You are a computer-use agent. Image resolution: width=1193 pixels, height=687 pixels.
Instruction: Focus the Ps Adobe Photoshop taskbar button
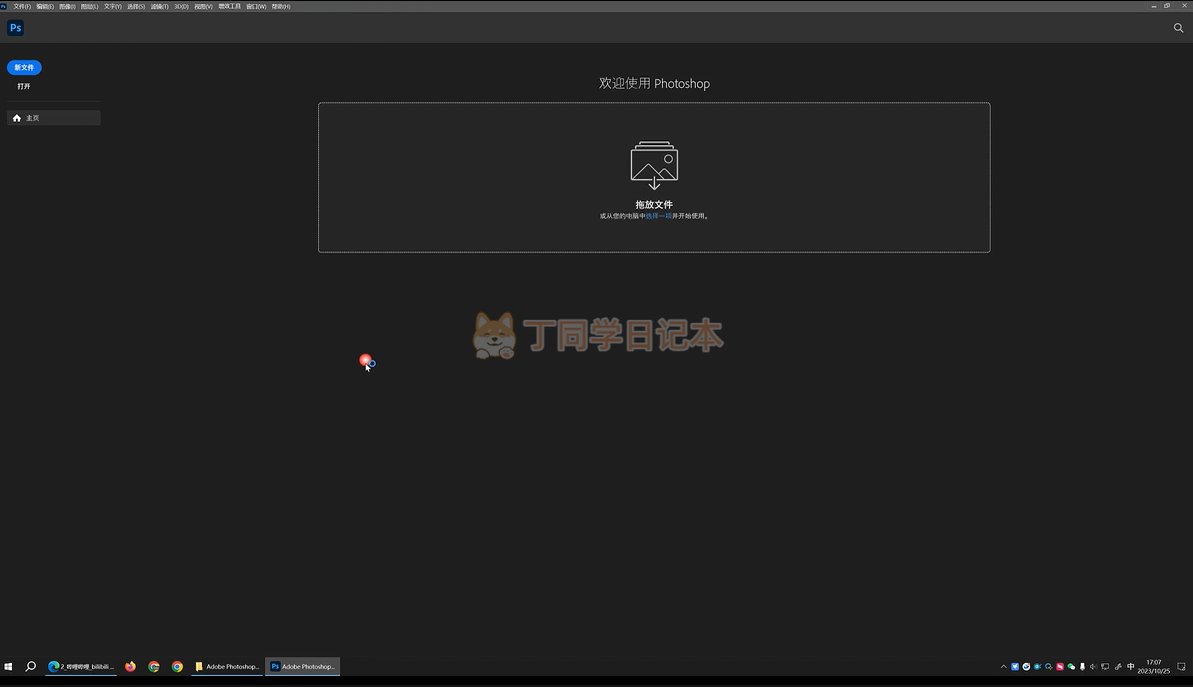pos(304,666)
